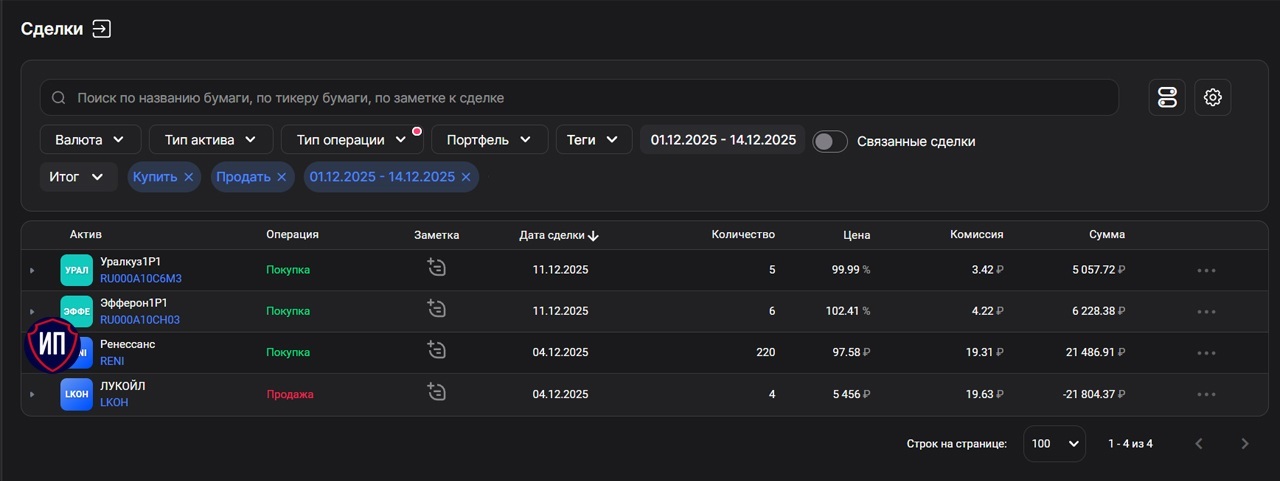Screen dimensions: 1280x481
Task: Click the Сумма column header
Action: [x=1106, y=235]
